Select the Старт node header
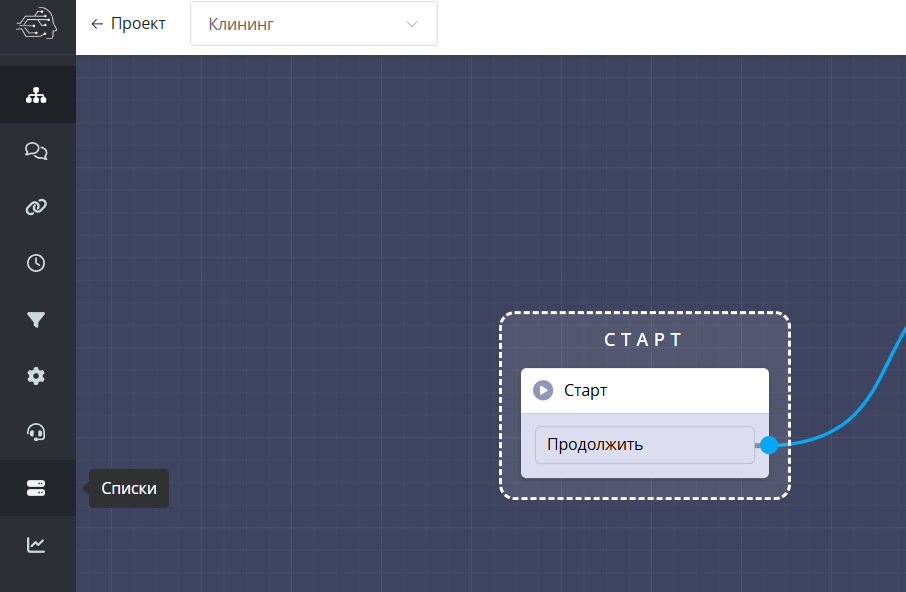Image resolution: width=906 pixels, height=592 pixels. tap(644, 390)
